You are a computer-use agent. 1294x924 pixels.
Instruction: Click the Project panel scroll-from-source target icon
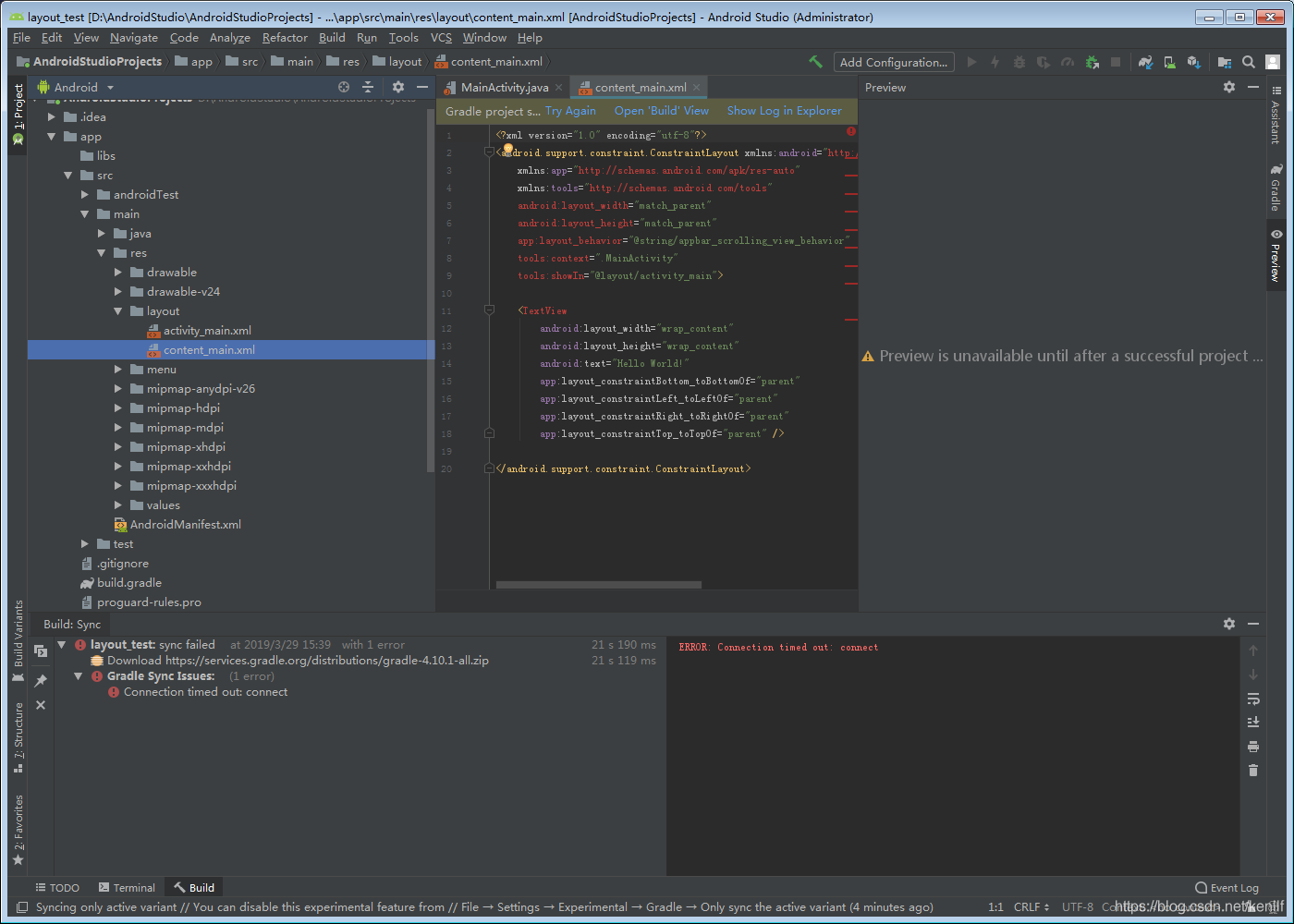344,87
